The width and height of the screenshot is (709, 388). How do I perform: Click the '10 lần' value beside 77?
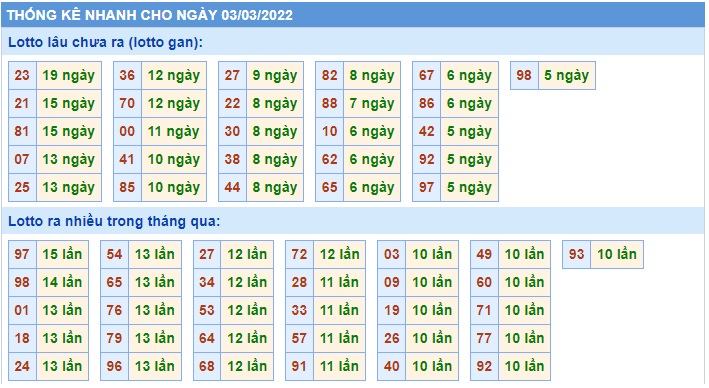525,338
